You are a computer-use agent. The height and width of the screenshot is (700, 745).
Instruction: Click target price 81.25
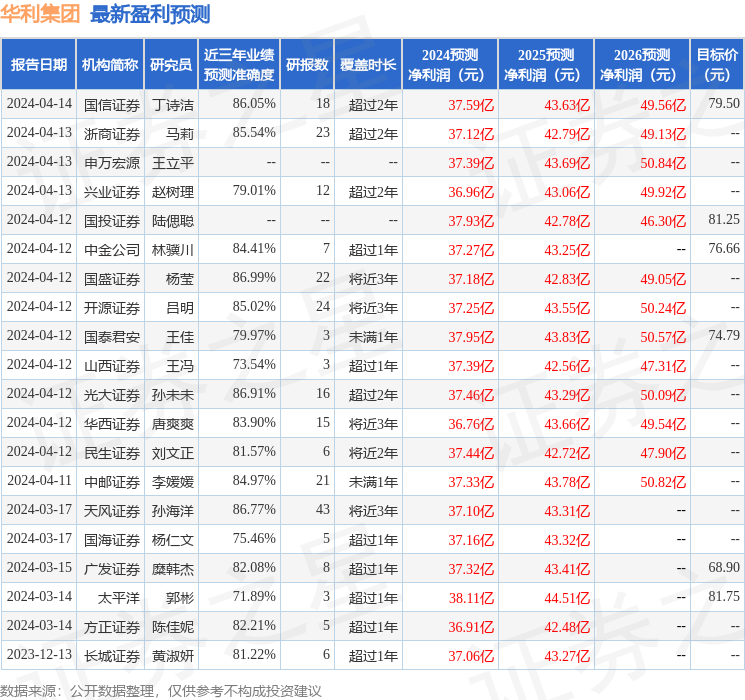[x=724, y=219]
